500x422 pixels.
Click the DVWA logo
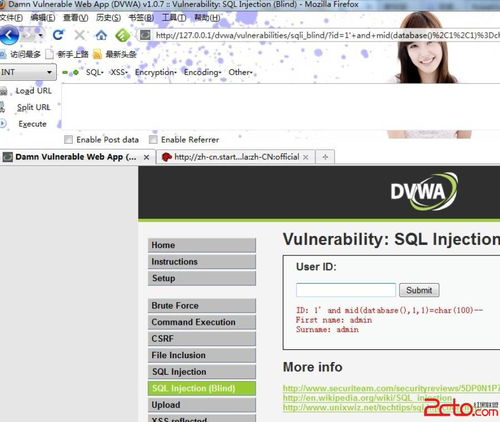click(424, 191)
